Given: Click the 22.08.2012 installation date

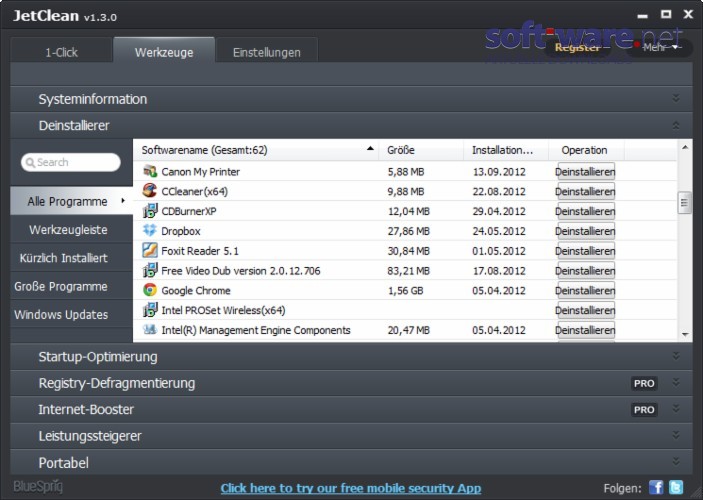Looking at the screenshot, I should coord(499,191).
